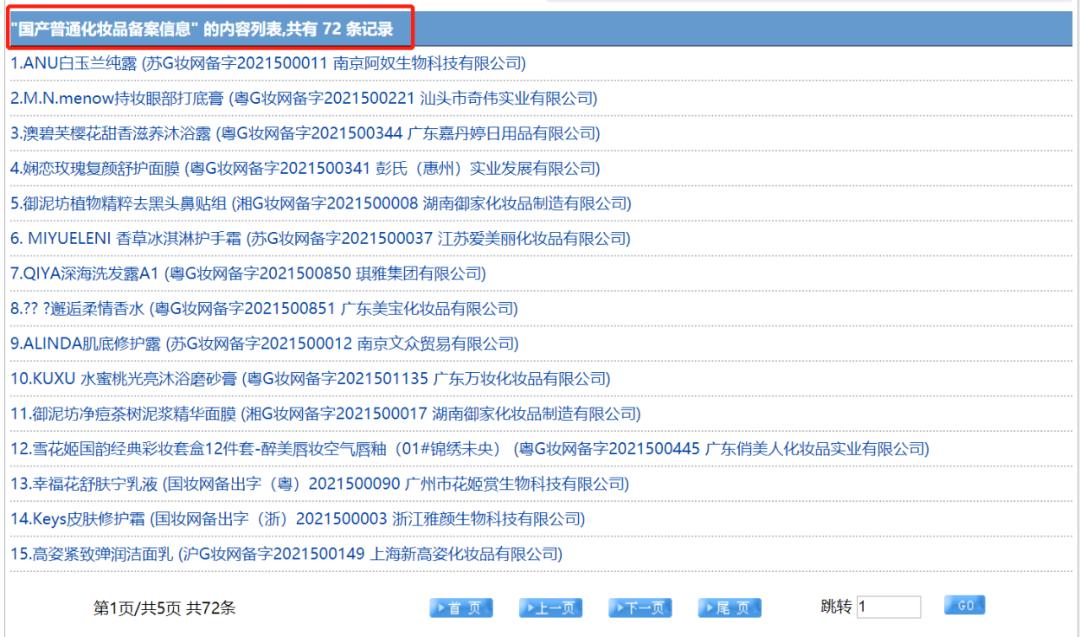Open record 7 QIYA深海洗发露A1

(248, 274)
